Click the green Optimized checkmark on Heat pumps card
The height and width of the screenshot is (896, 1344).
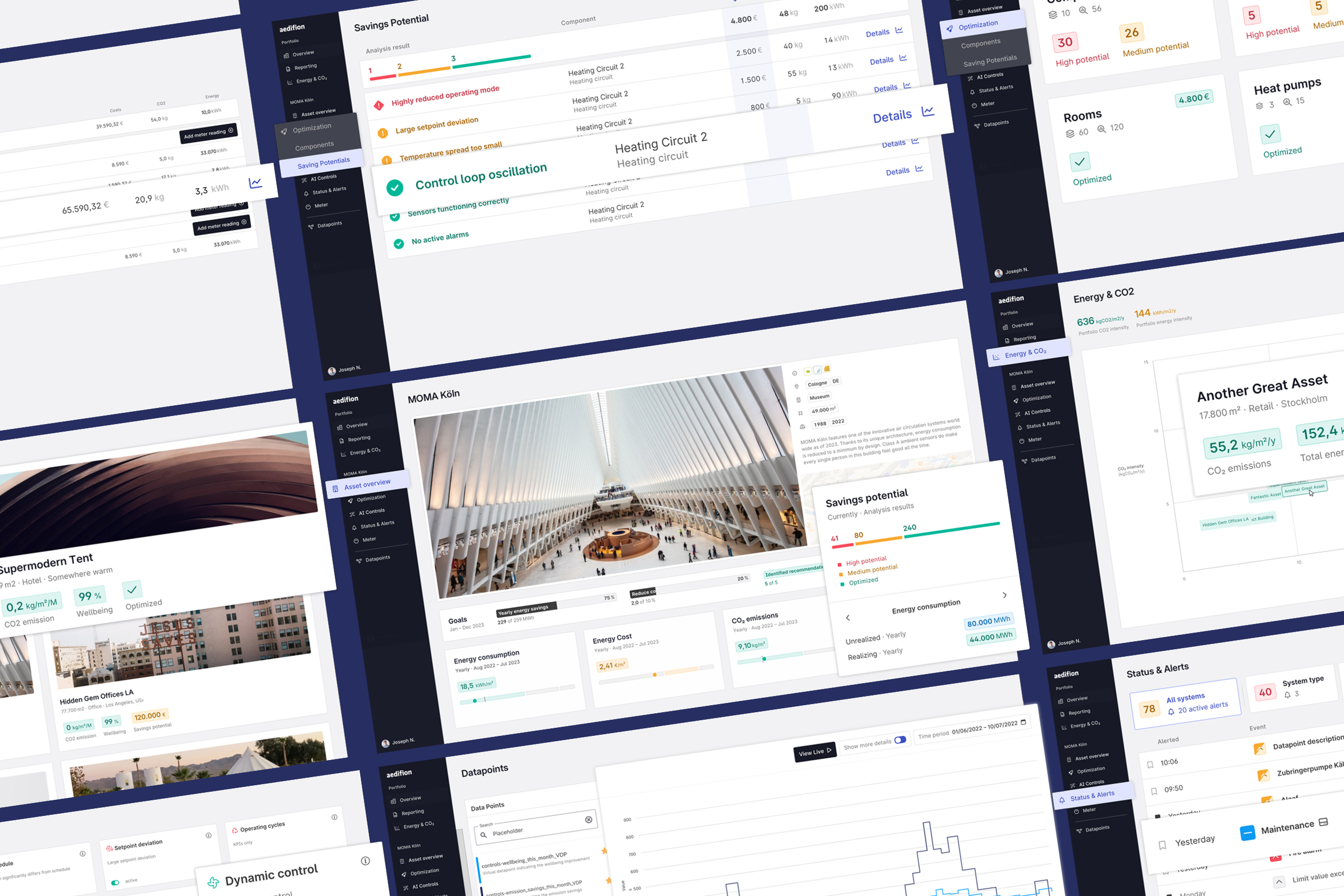1270,134
